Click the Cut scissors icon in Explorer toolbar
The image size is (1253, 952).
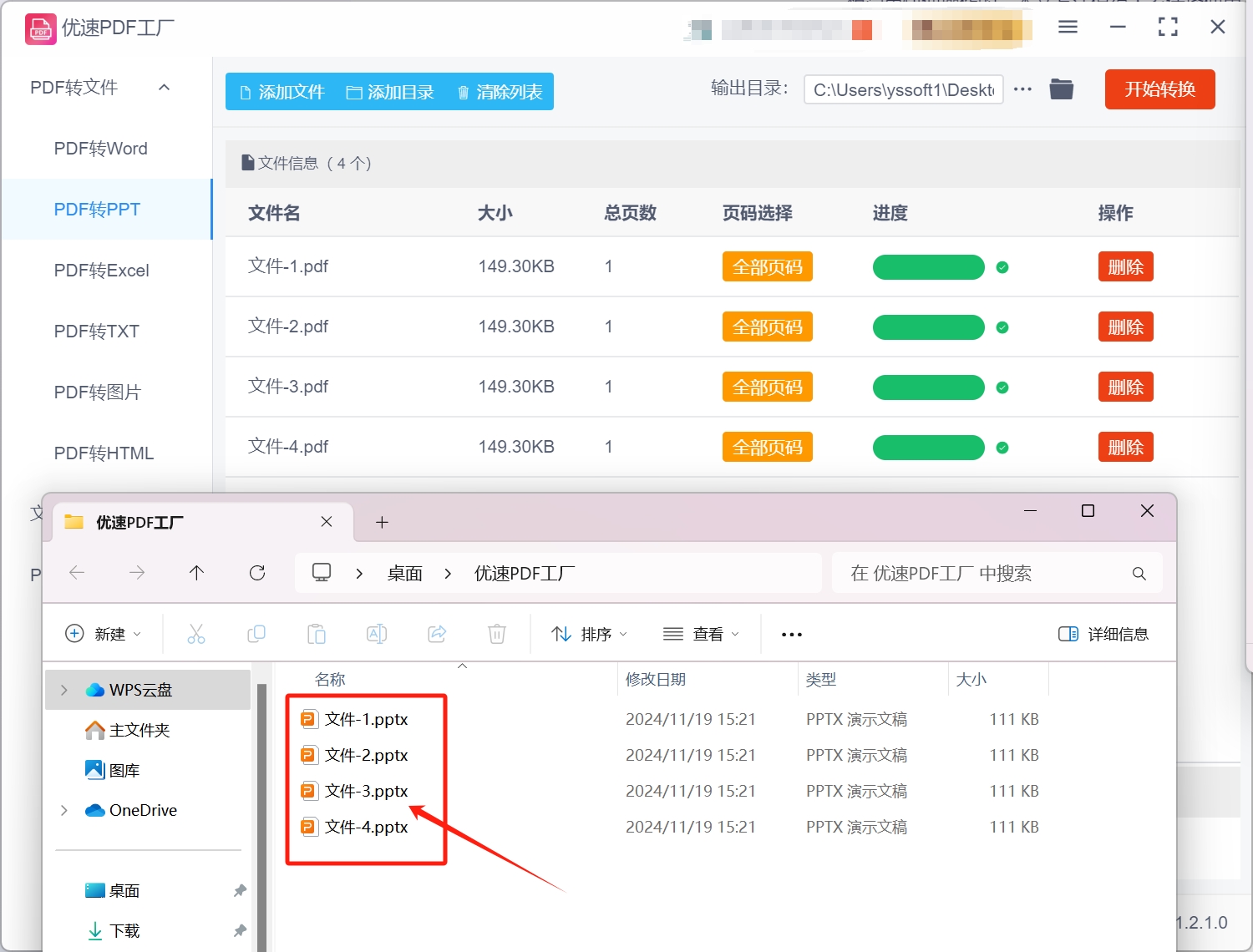click(x=196, y=635)
